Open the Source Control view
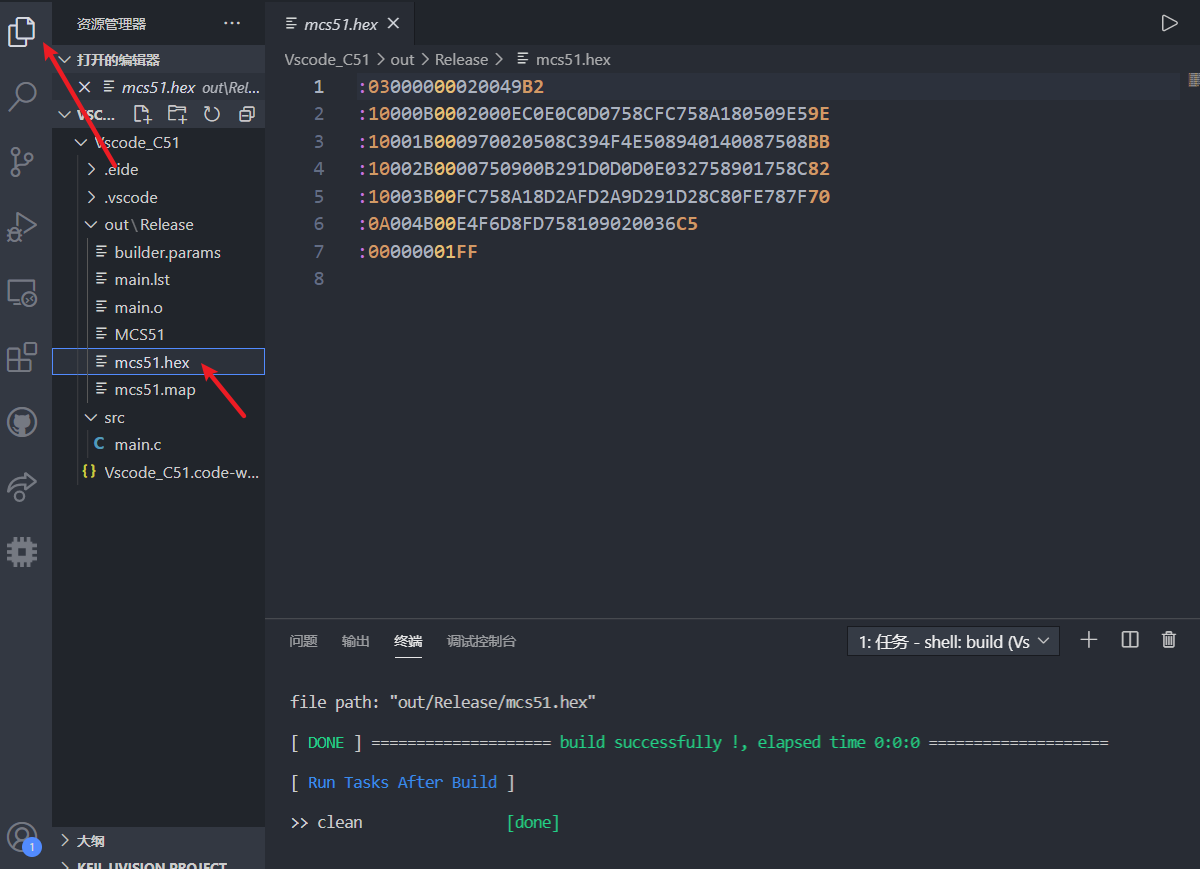This screenshot has width=1200, height=869. 22,161
